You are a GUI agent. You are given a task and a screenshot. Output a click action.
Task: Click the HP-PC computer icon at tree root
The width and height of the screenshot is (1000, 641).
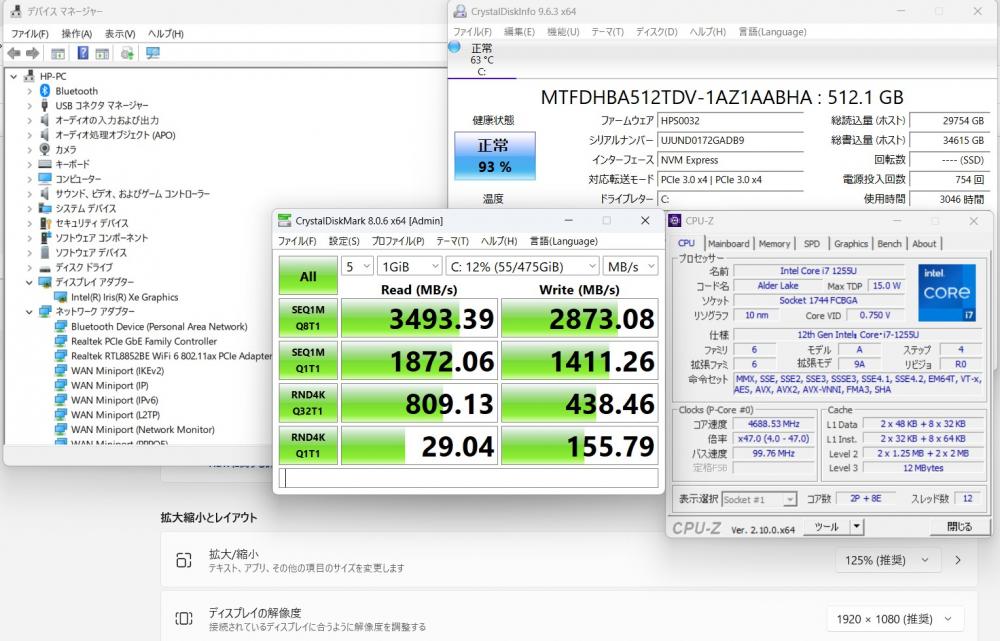point(29,76)
